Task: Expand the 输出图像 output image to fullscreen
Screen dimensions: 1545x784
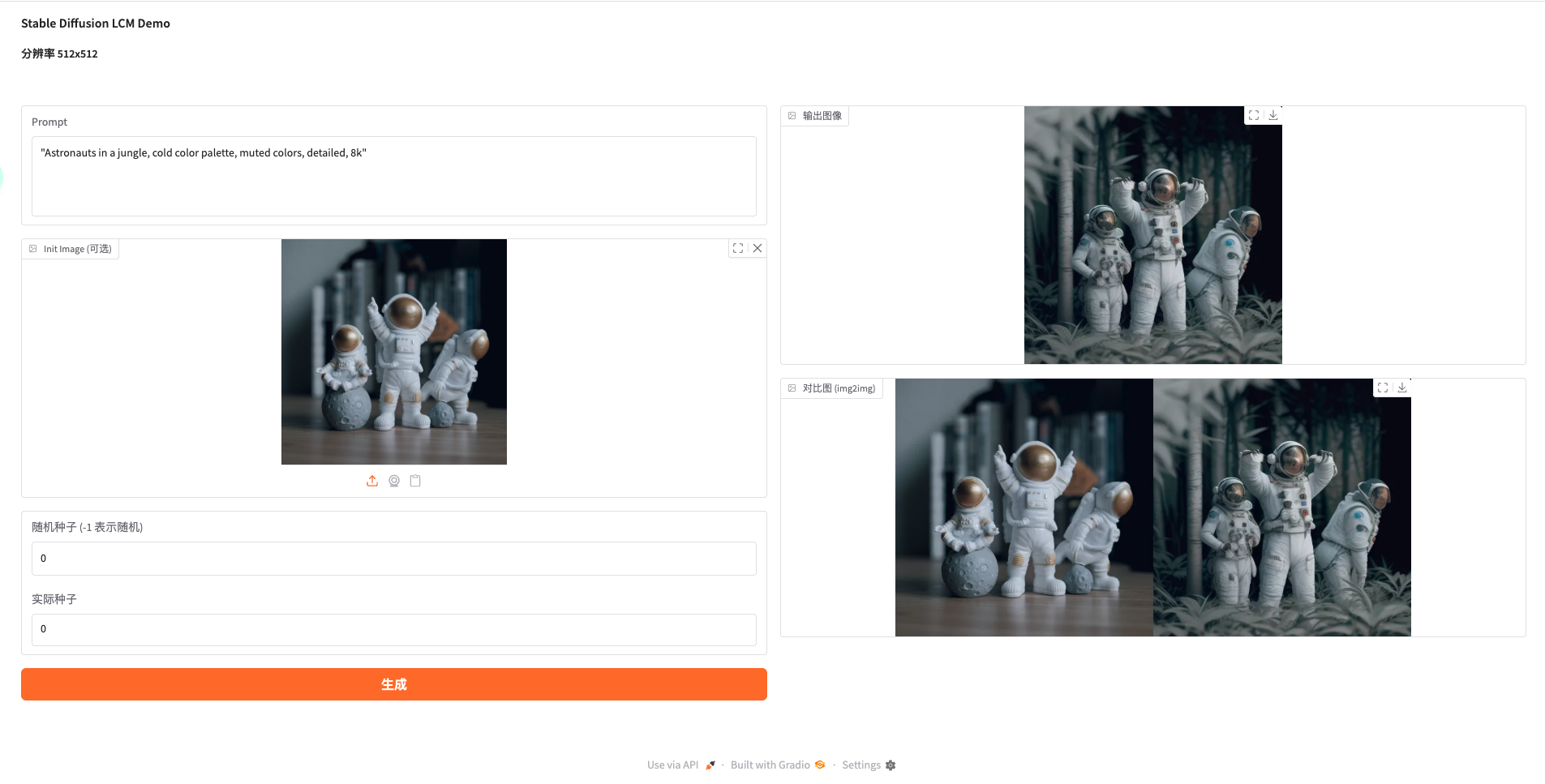Action: pos(1254,115)
